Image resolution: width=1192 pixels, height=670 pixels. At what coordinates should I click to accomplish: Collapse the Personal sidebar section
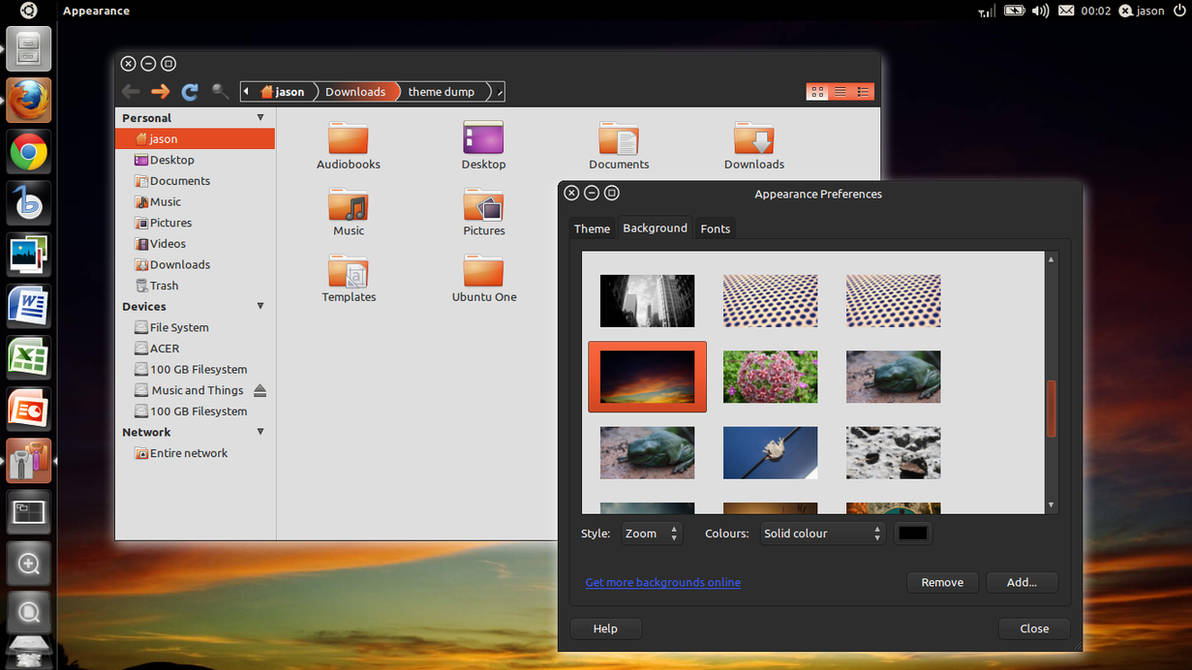(x=260, y=118)
